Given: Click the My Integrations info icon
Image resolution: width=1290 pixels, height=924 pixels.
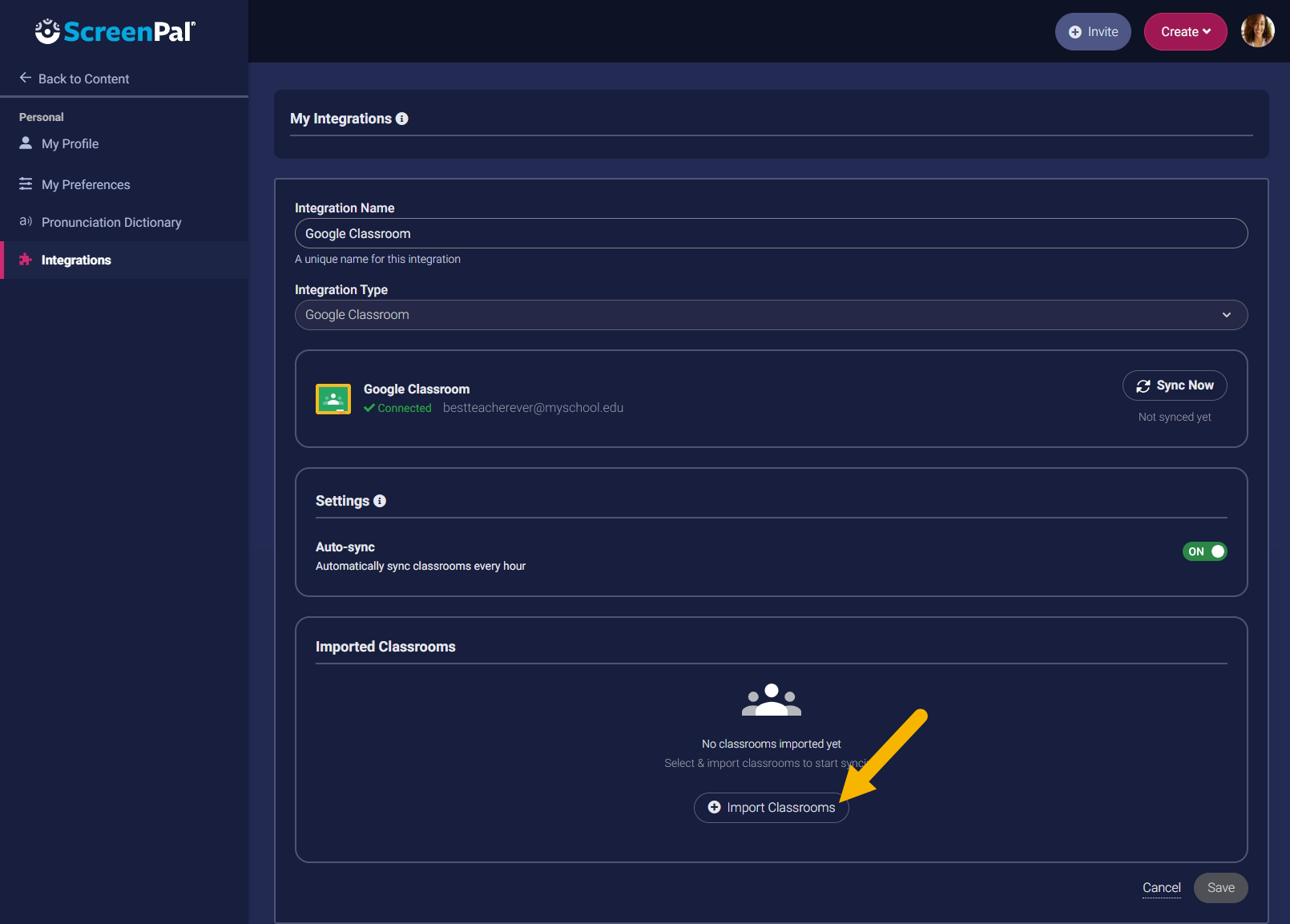Looking at the screenshot, I should click(x=402, y=119).
